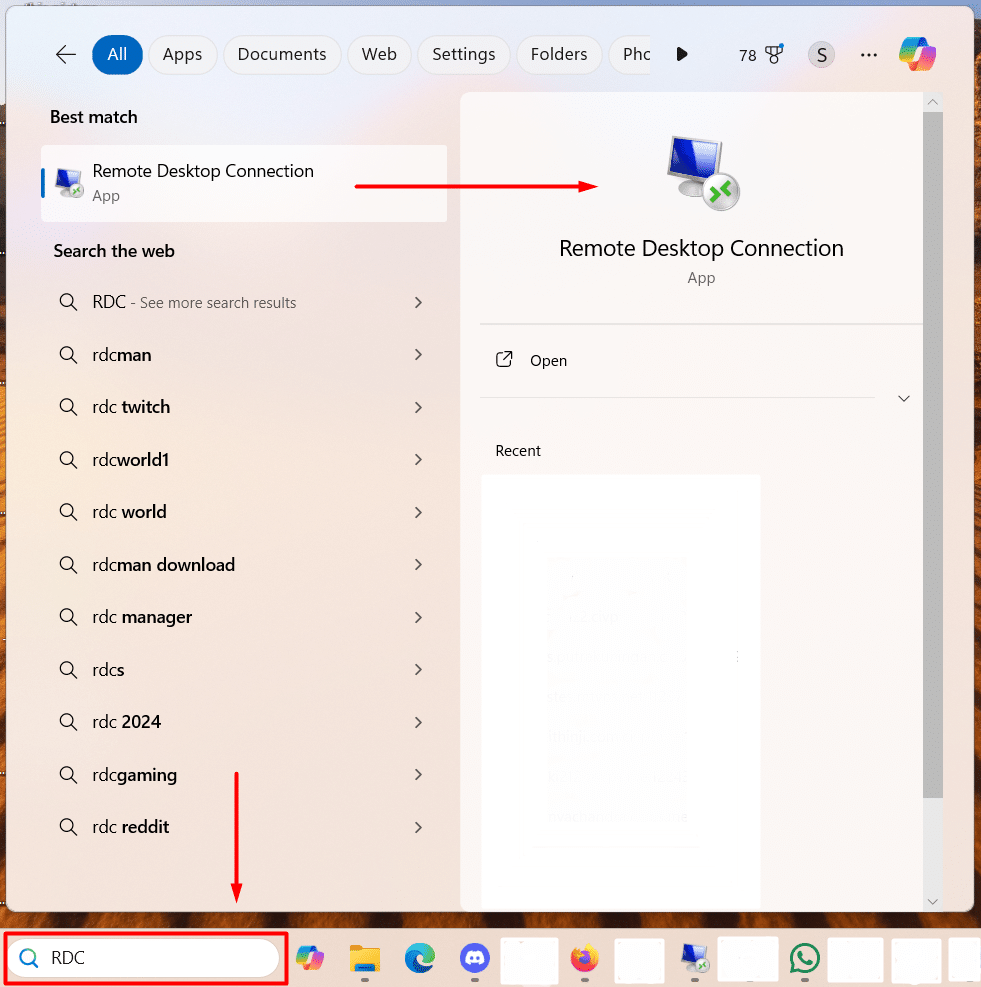Select the rdc 2024 suggestion
This screenshot has height=987, width=981.
(244, 722)
